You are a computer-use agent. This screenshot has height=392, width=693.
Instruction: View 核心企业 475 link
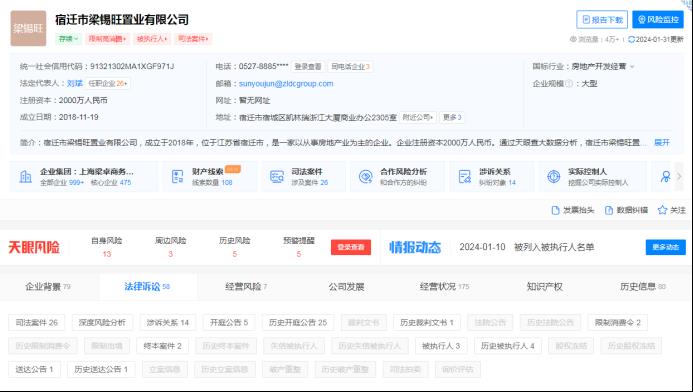pos(111,183)
